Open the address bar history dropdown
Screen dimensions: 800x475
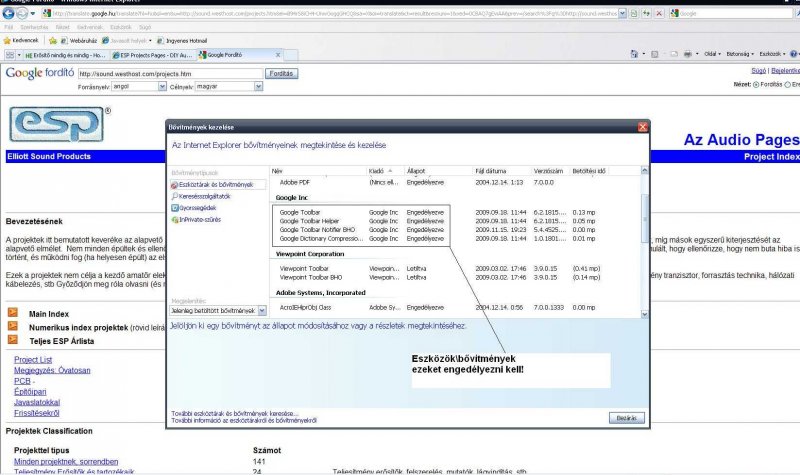point(622,13)
